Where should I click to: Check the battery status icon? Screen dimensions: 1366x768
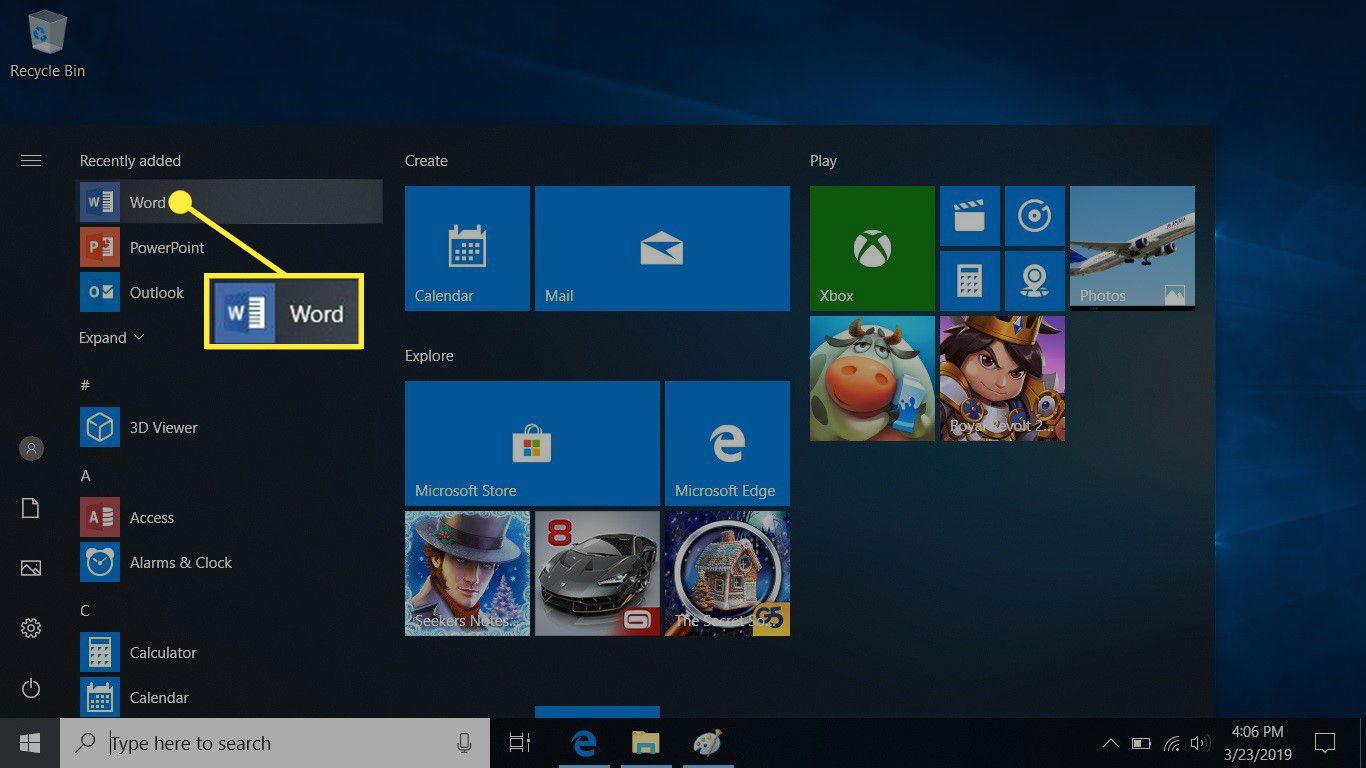click(x=1141, y=743)
